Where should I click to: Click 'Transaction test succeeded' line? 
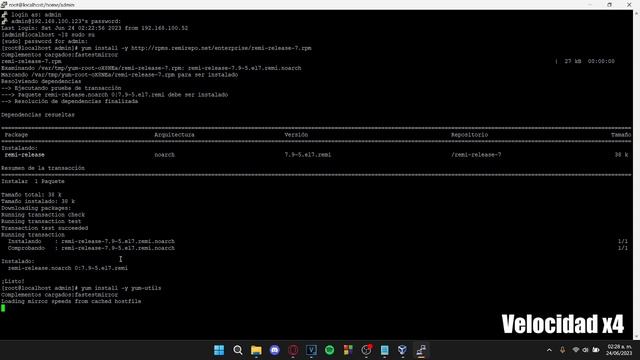tap(44, 228)
